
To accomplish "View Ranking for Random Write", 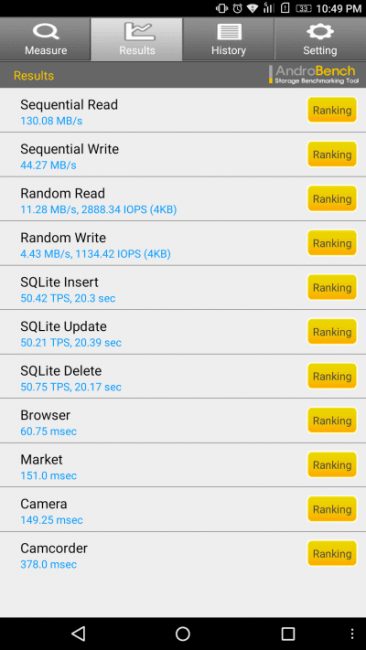I will 332,243.
